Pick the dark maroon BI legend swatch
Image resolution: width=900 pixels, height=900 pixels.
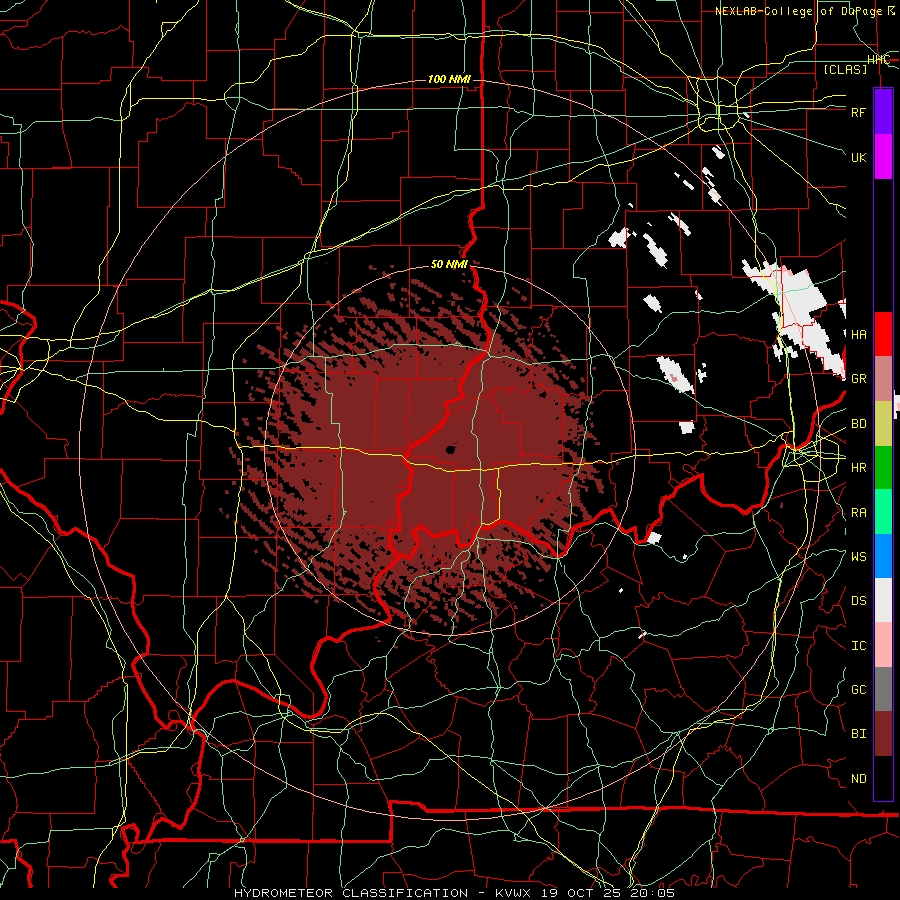pyautogui.click(x=883, y=734)
